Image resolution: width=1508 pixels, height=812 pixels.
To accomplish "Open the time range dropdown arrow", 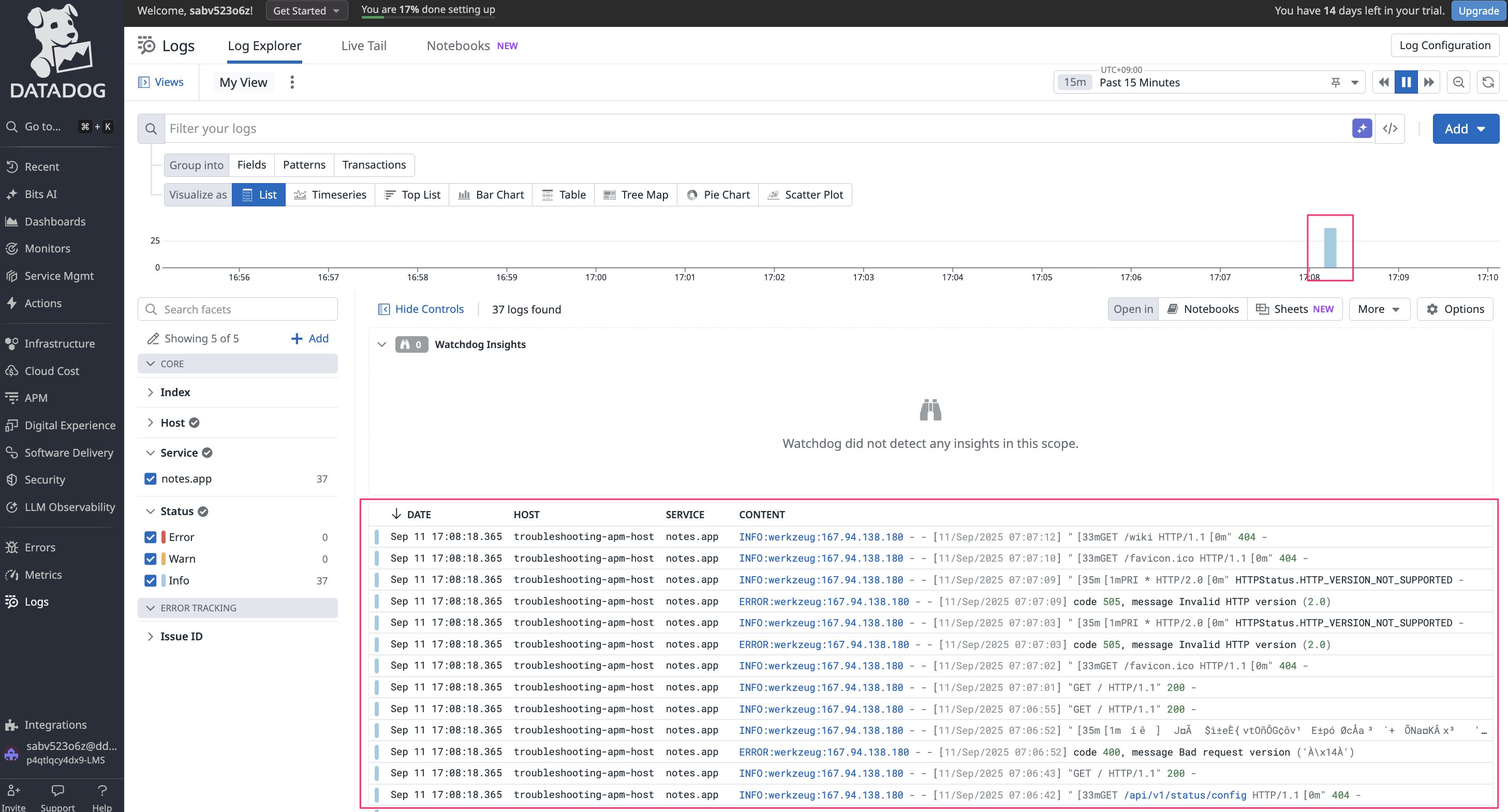I will click(x=1355, y=82).
